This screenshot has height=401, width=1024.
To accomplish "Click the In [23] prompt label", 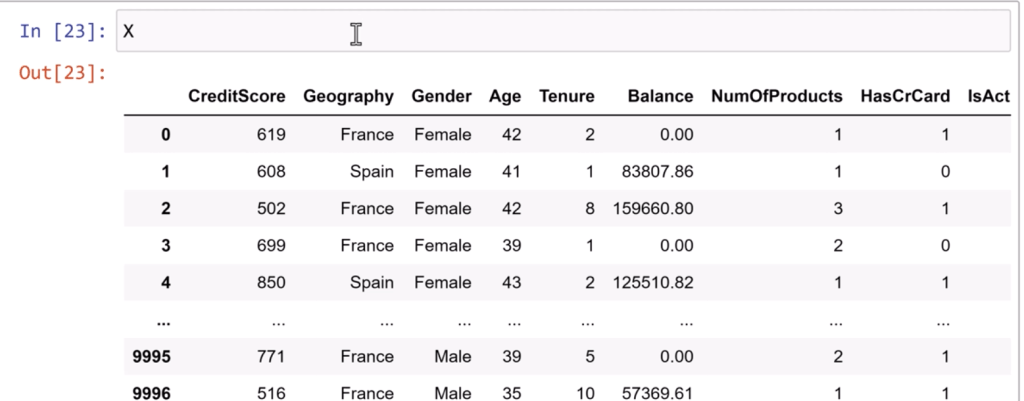I will [x=62, y=31].
